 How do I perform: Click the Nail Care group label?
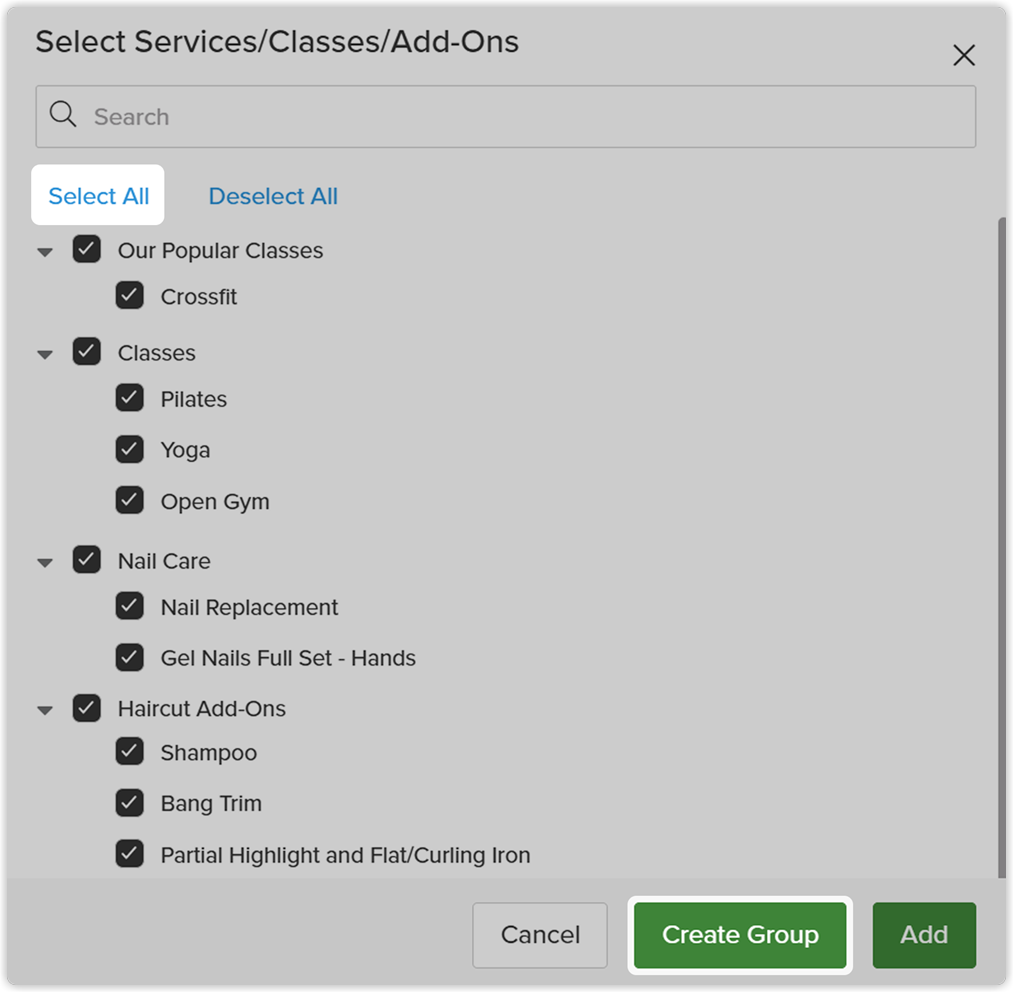tap(164, 561)
